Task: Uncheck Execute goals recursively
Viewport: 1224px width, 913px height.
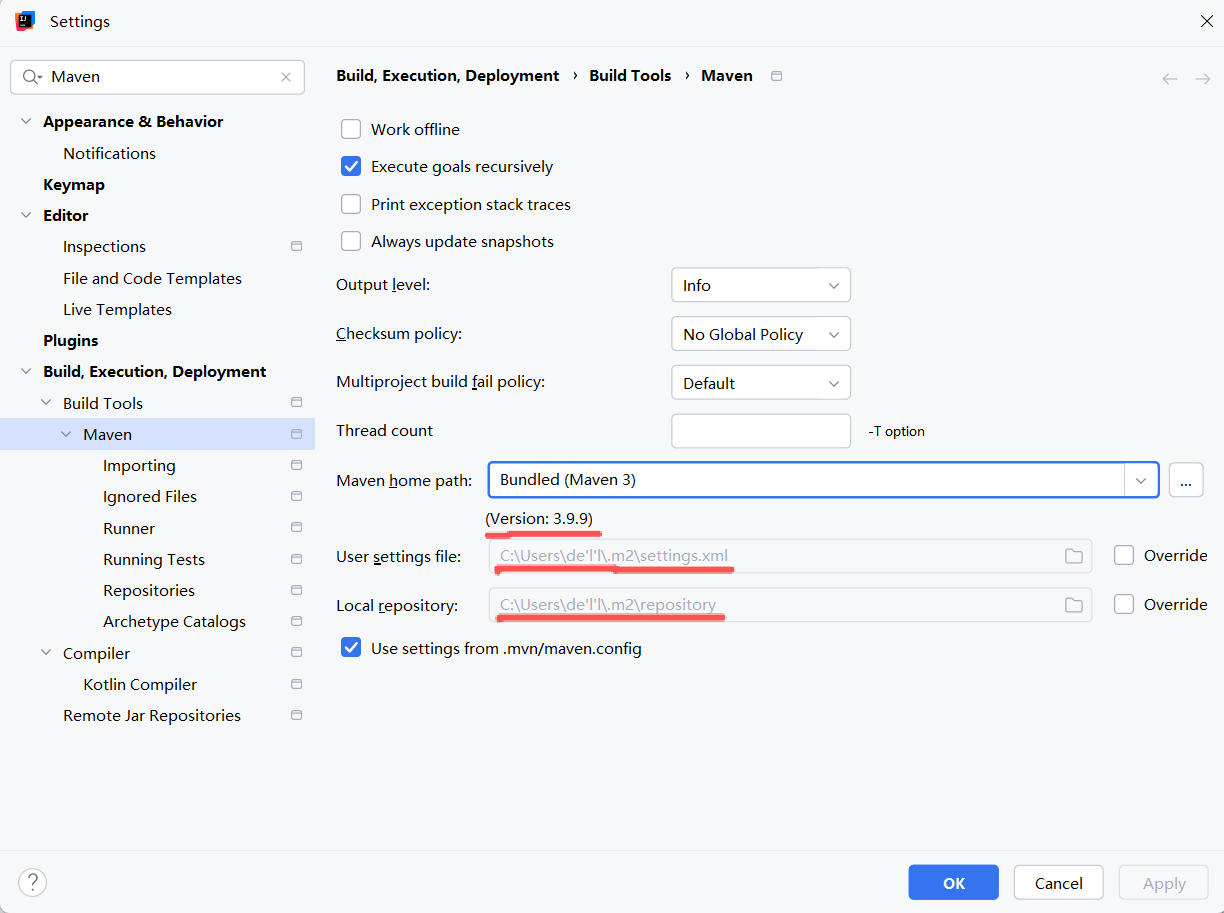Action: [x=351, y=166]
